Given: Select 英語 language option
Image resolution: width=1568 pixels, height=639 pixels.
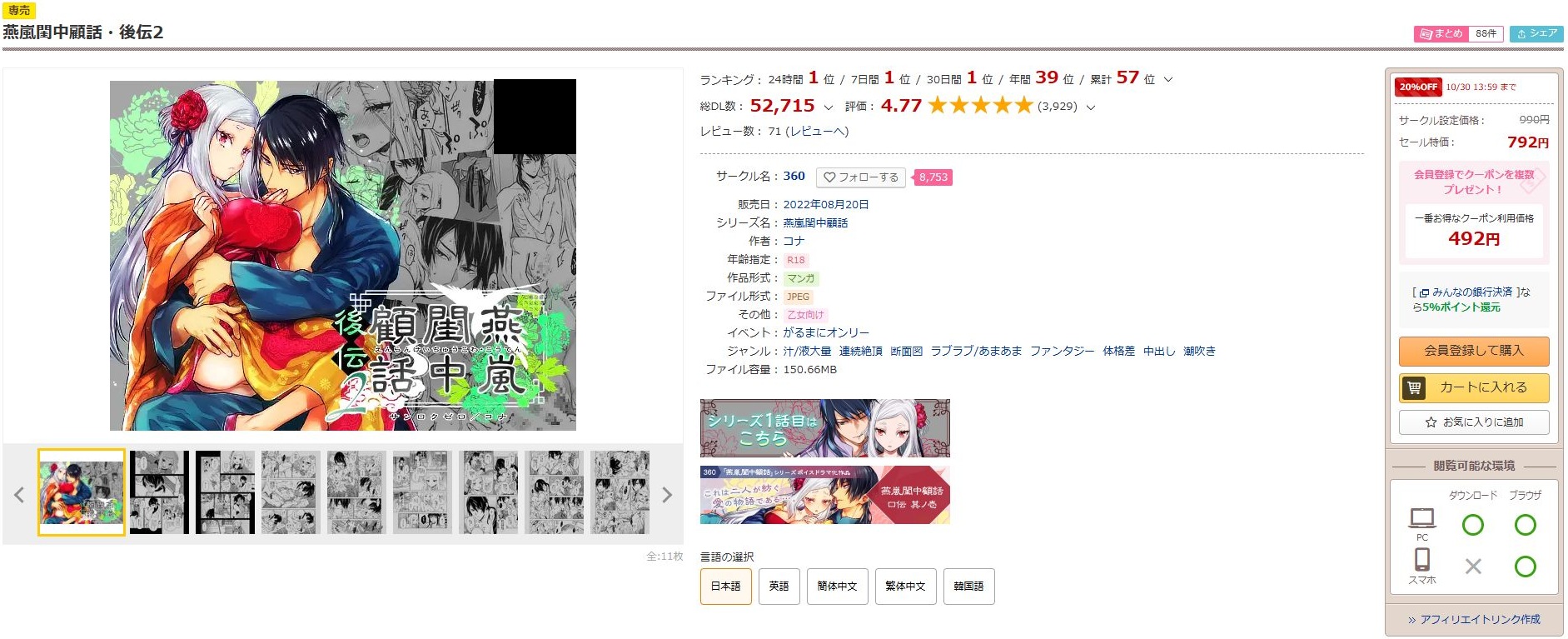Looking at the screenshot, I should [779, 587].
